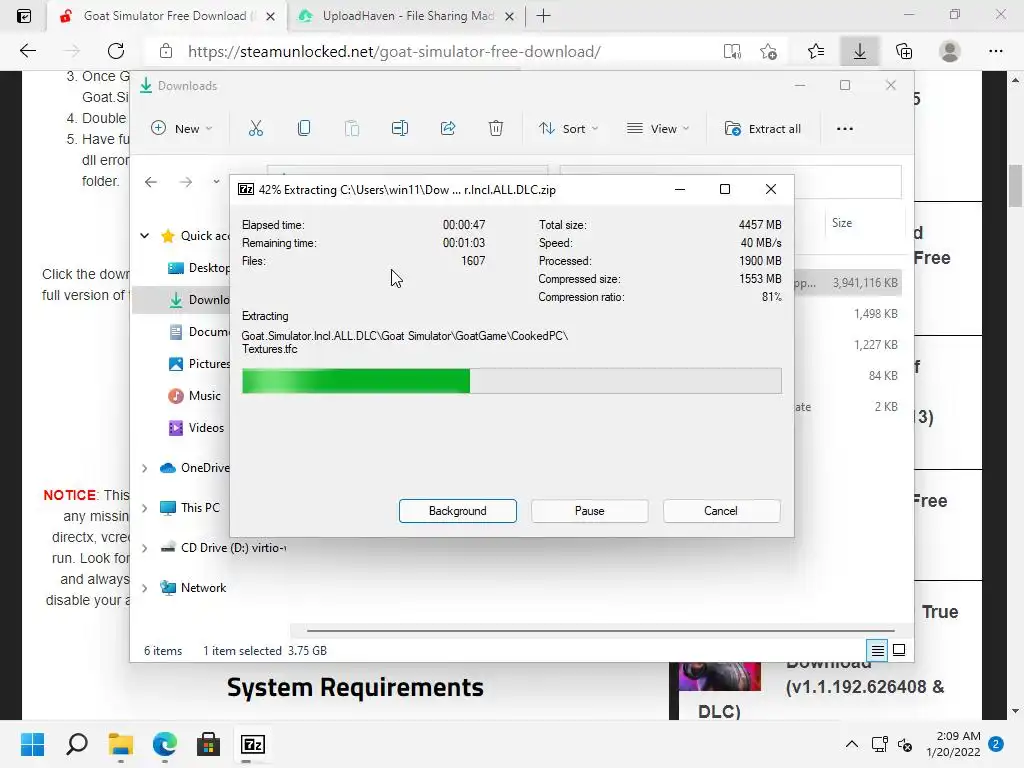Viewport: 1024px width, 768px height.
Task: Click the browser Back arrow
Action: point(27,51)
